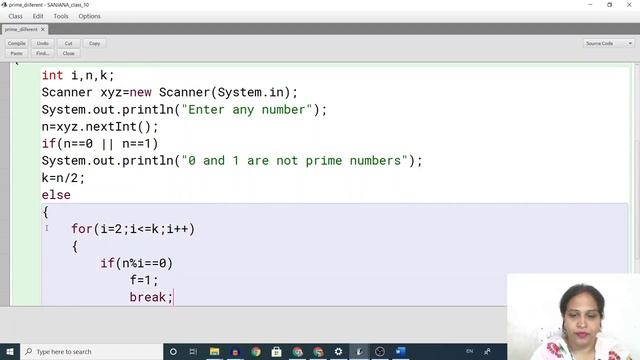This screenshot has width=640, height=360.
Task: Switch to BlueJ icon on taskbar
Action: point(359,351)
